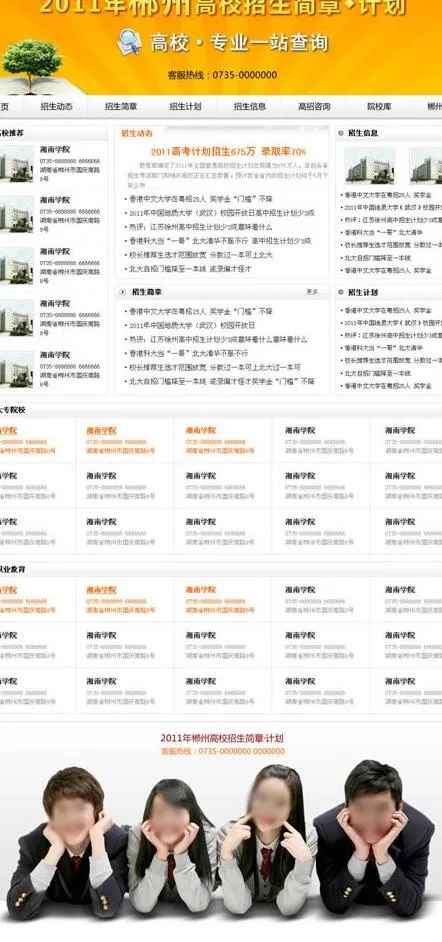Screen dimensions: 442x942
Task: Open 校长推荐生选才范围放宽 in 招生计划 panel
Action: pos(393,361)
